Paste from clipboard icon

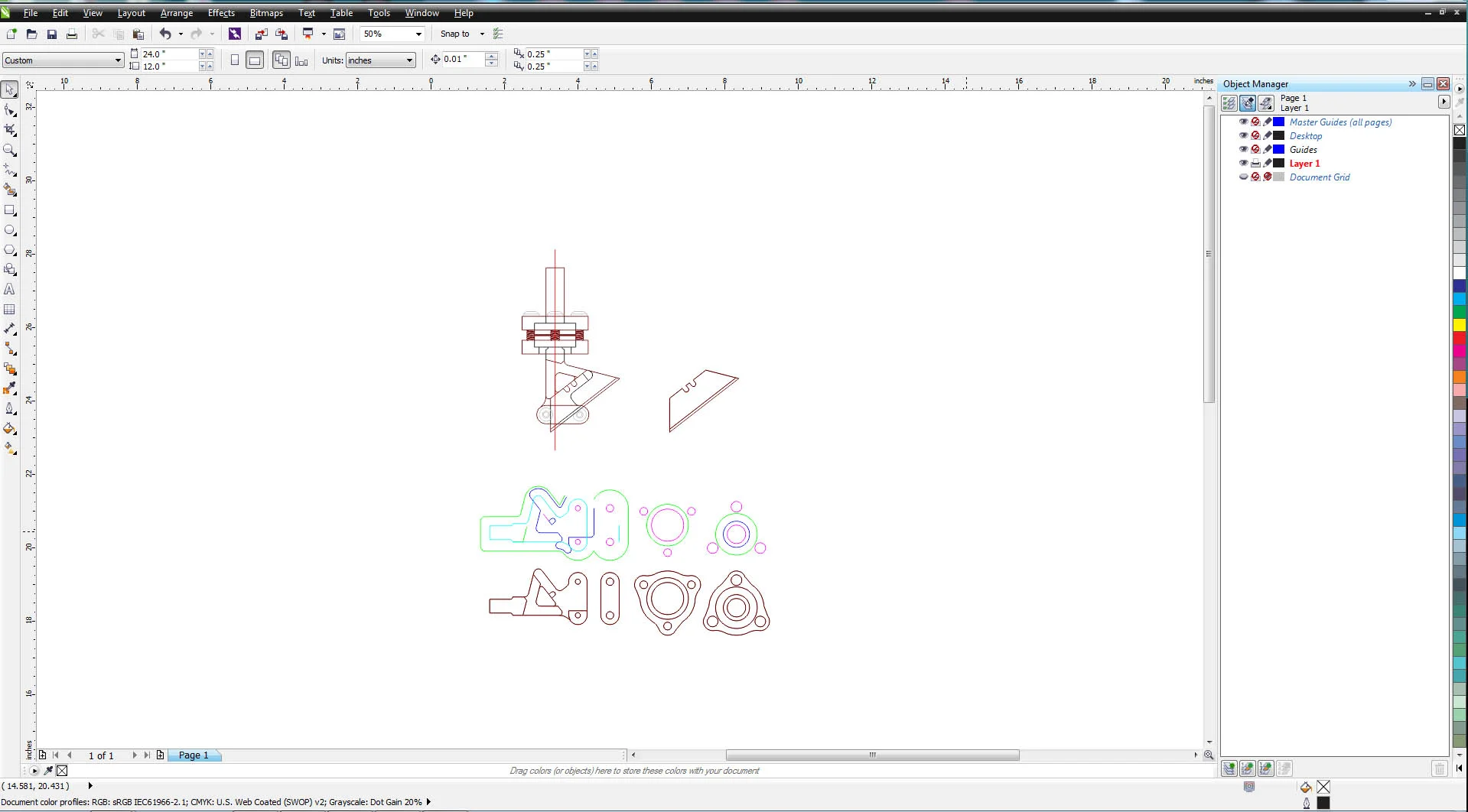pos(138,34)
